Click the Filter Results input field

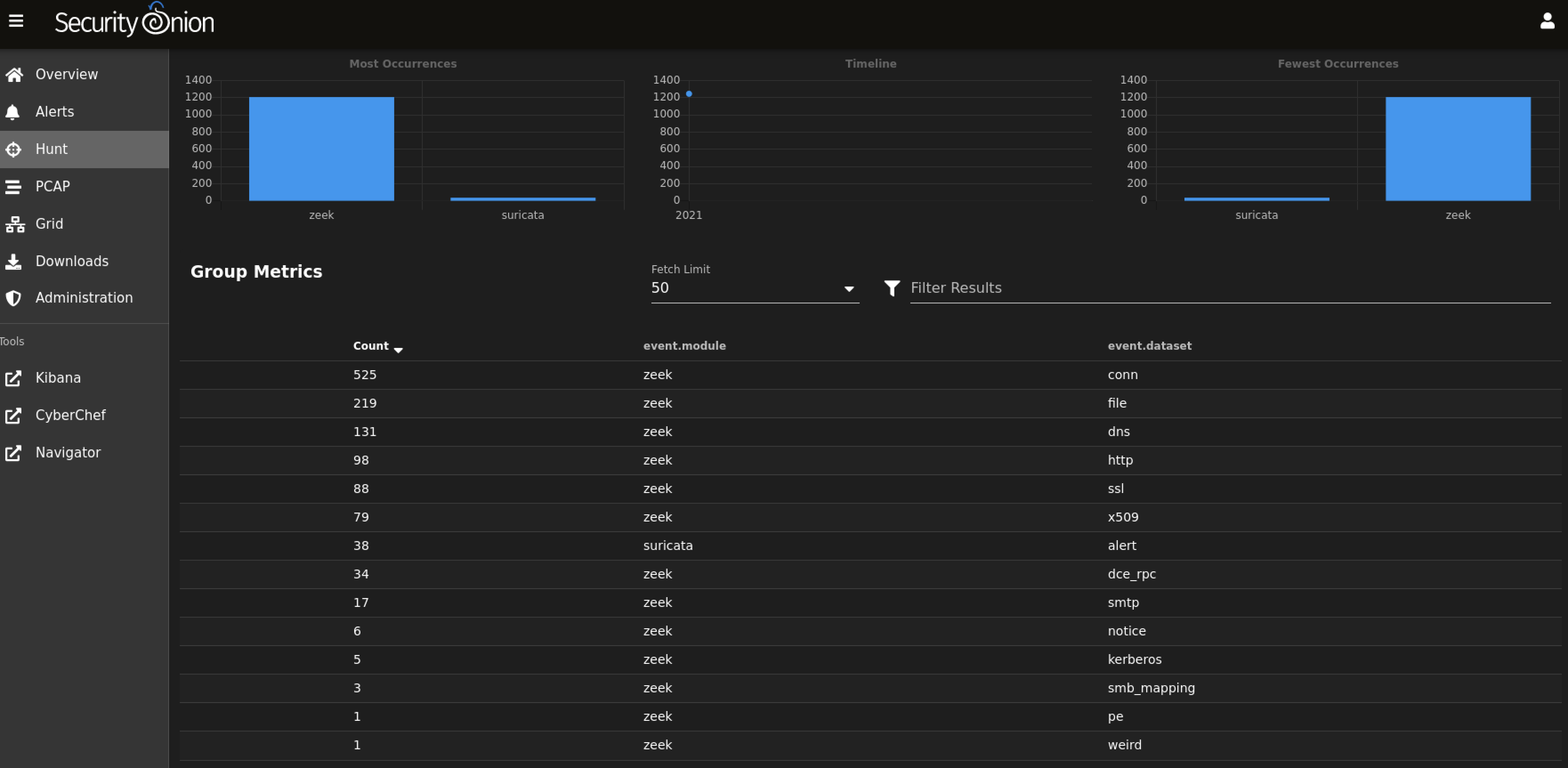click(1230, 288)
